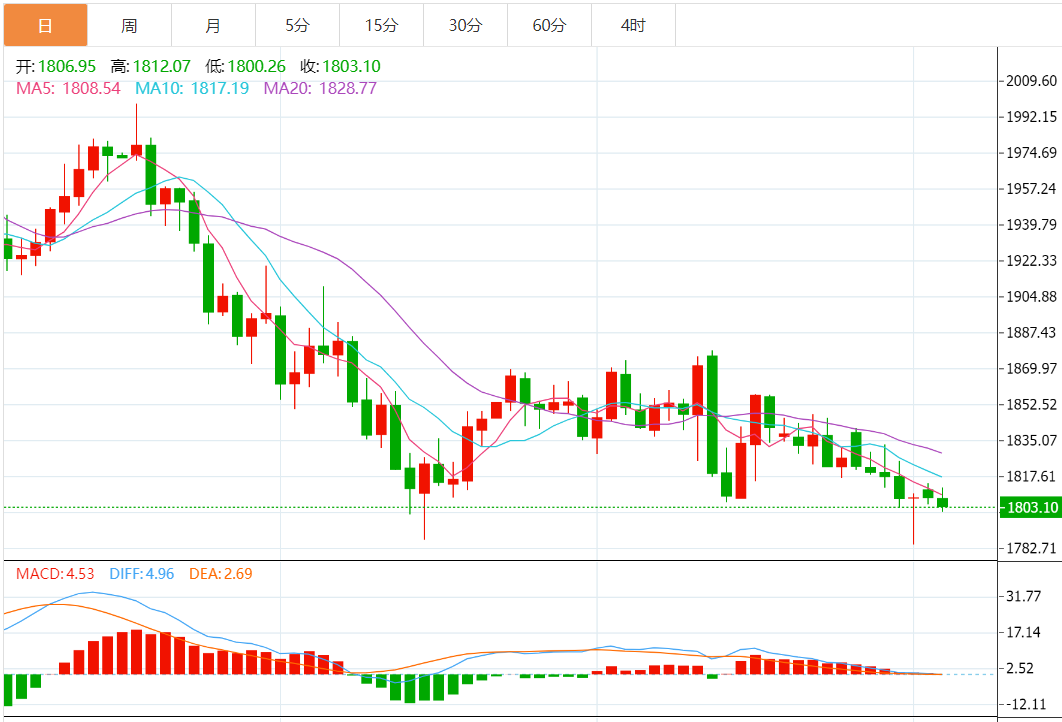Click the 17.14 MACD axis label

(x=1023, y=632)
